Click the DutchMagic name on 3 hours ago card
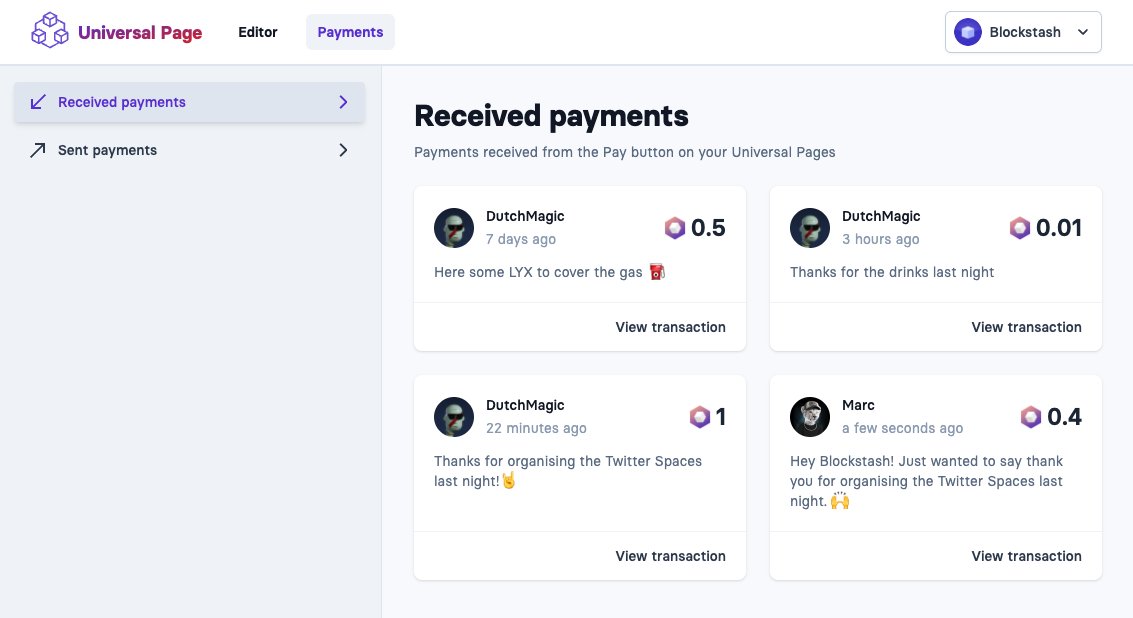The image size is (1133, 618). pos(881,216)
